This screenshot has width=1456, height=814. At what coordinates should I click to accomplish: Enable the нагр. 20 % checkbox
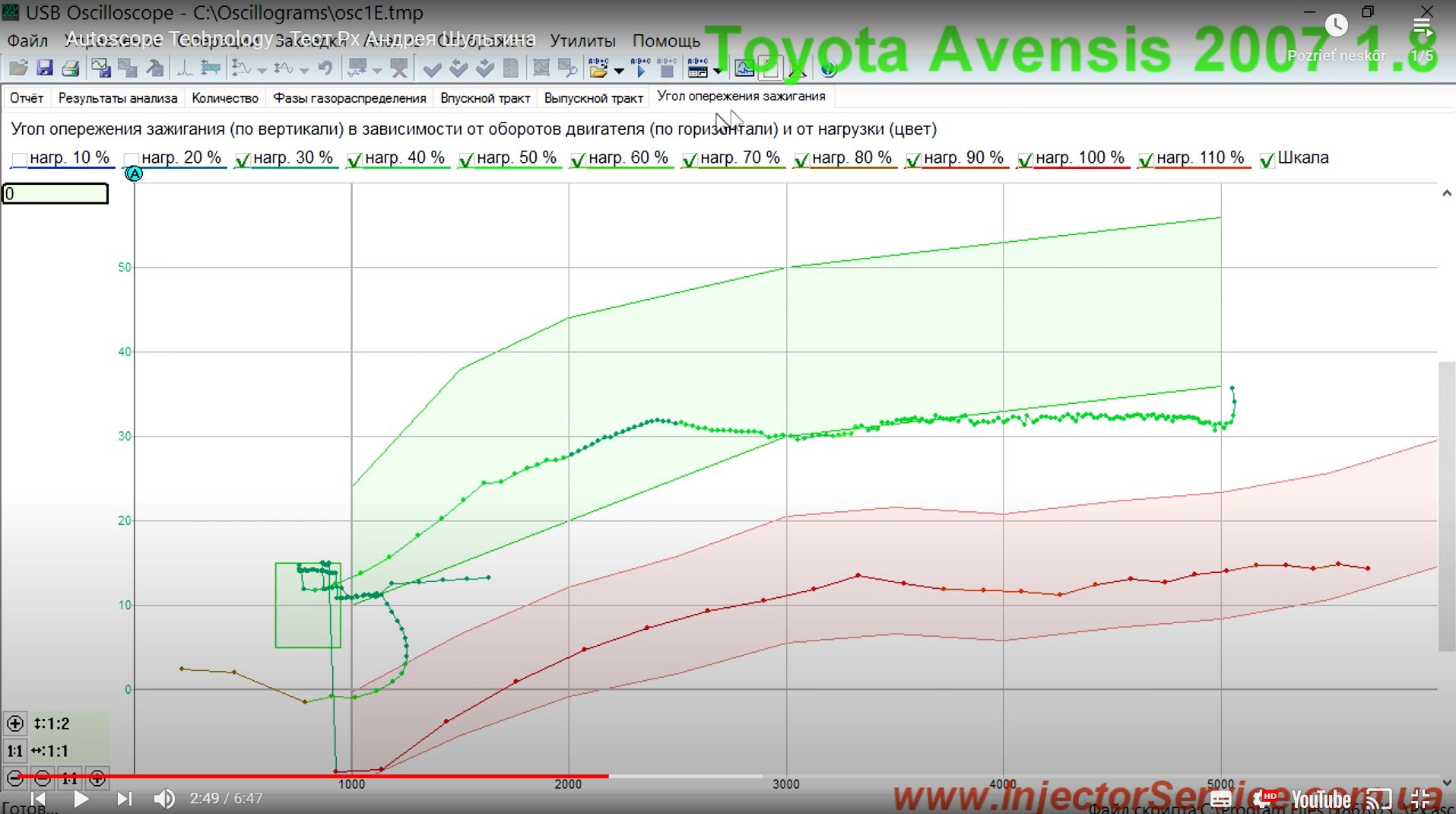pos(131,160)
